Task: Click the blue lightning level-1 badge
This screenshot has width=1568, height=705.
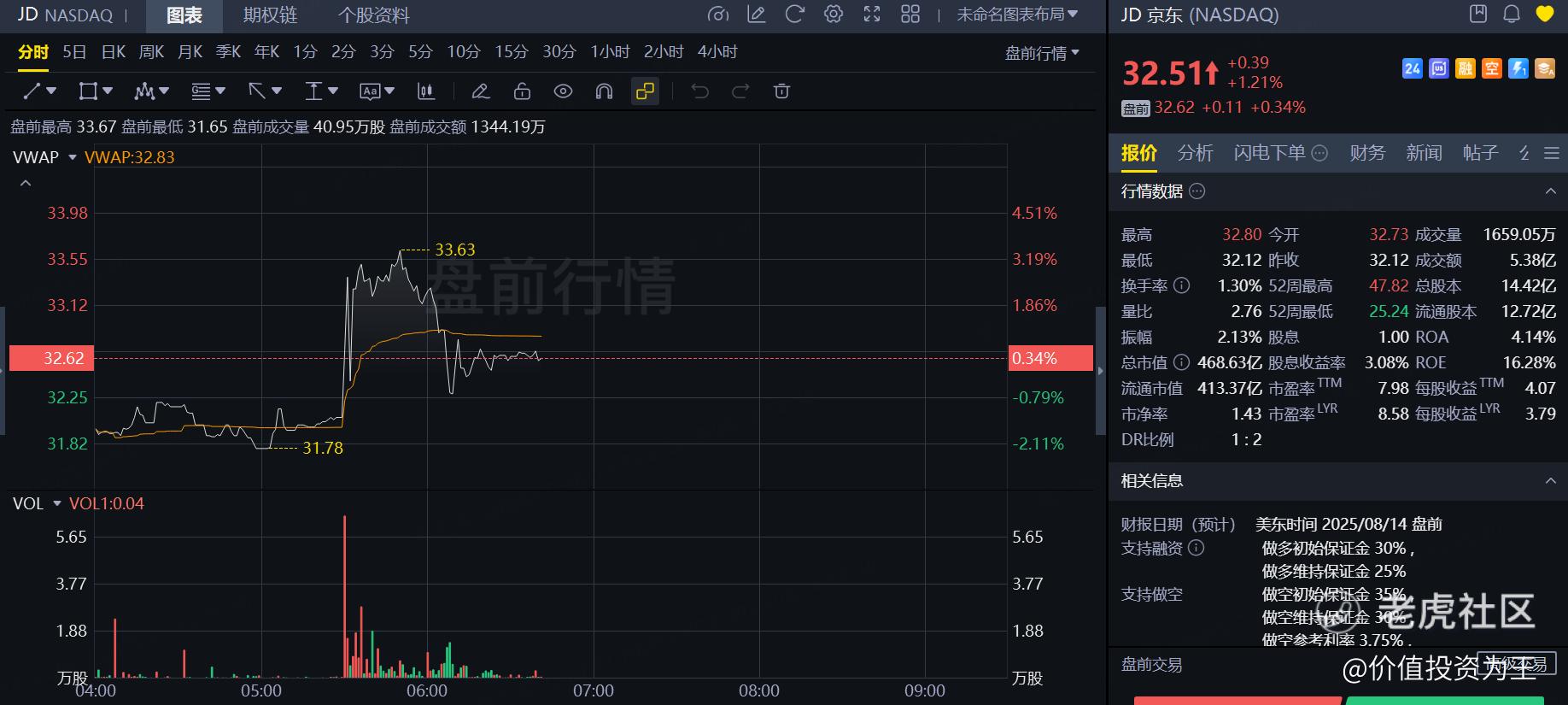Action: coord(1518,68)
